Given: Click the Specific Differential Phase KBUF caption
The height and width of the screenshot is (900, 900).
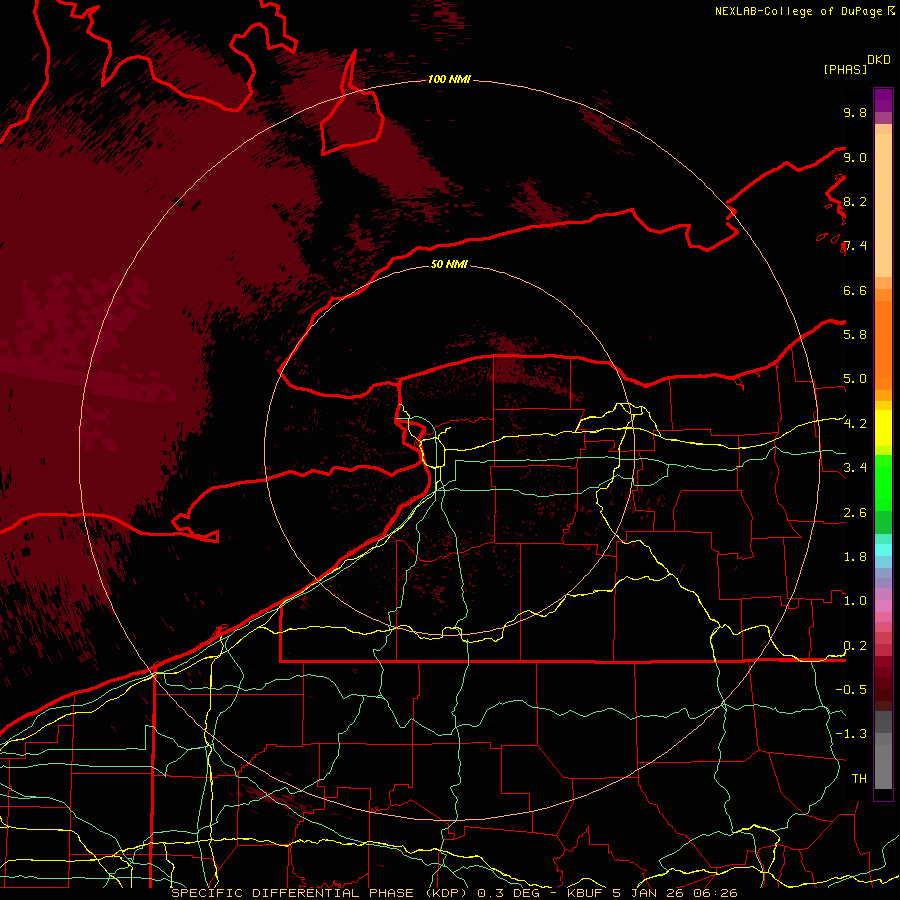Looking at the screenshot, I should tap(455, 893).
